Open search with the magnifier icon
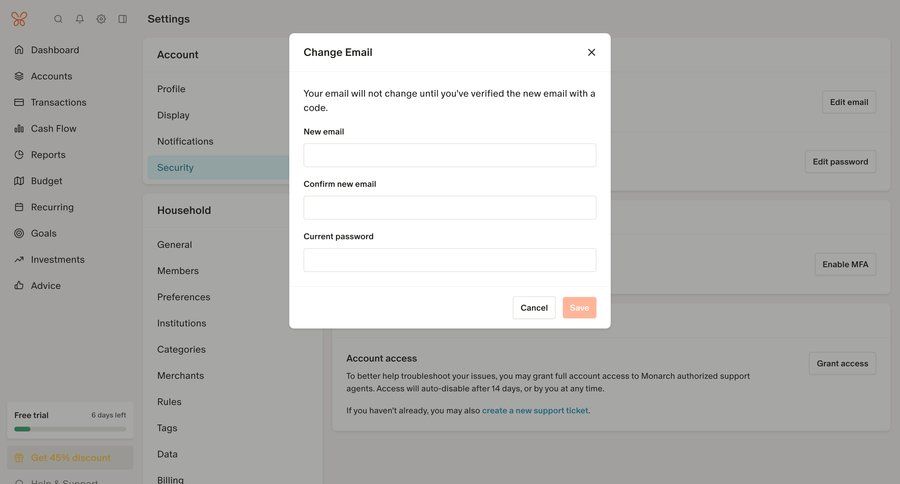900x484 pixels. tap(58, 19)
